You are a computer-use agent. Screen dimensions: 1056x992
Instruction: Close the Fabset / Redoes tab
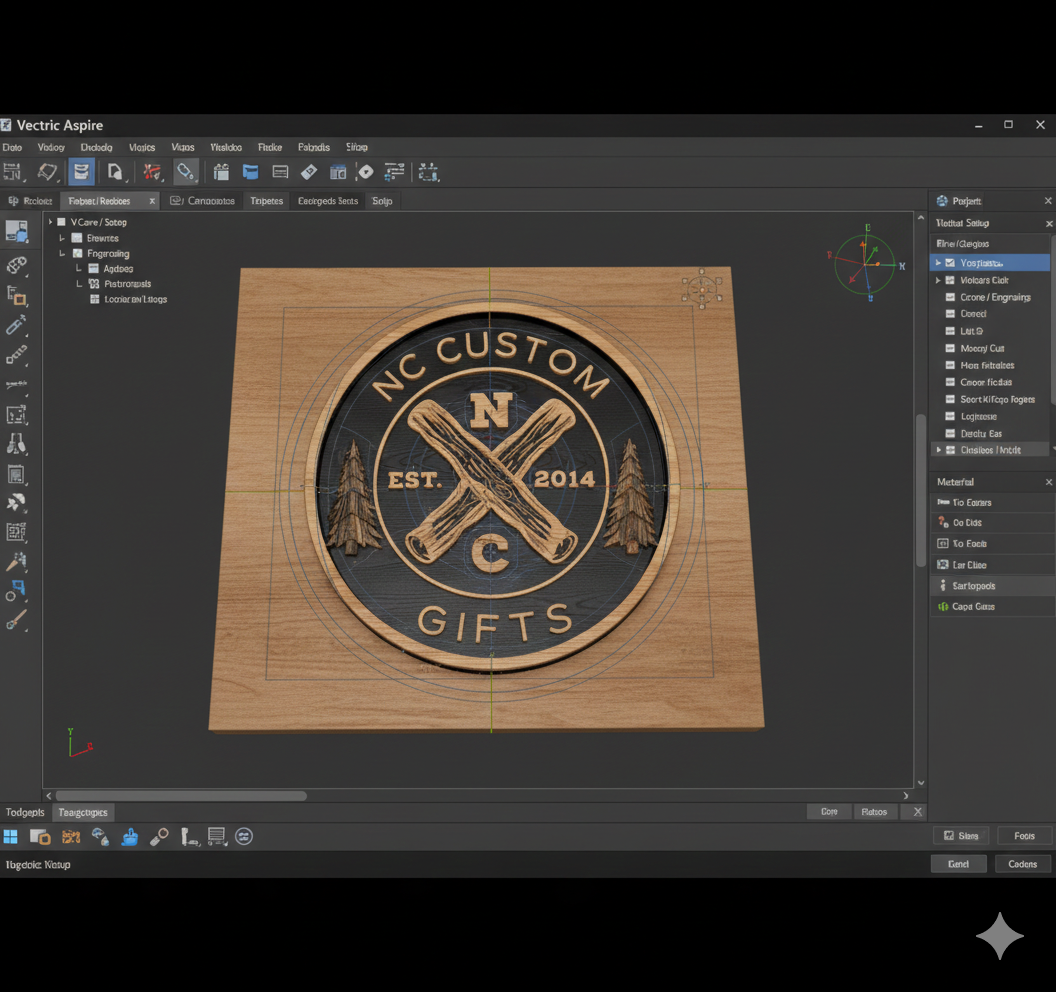[x=152, y=201]
